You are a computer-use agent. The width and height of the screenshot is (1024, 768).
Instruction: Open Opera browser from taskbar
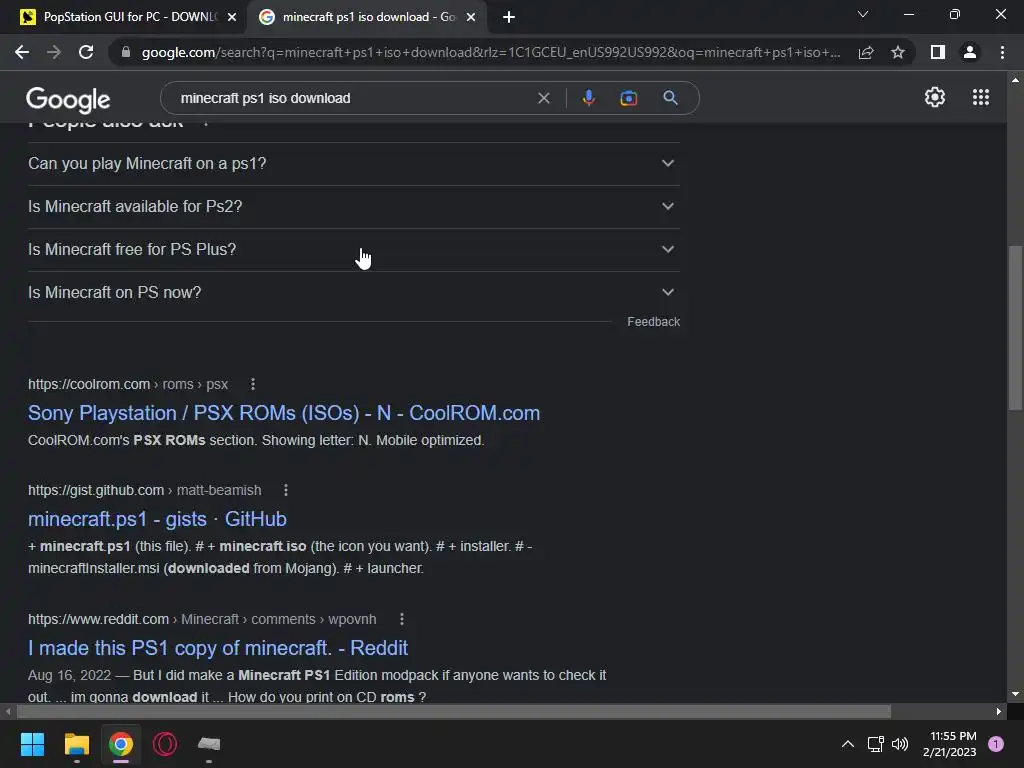coord(165,744)
